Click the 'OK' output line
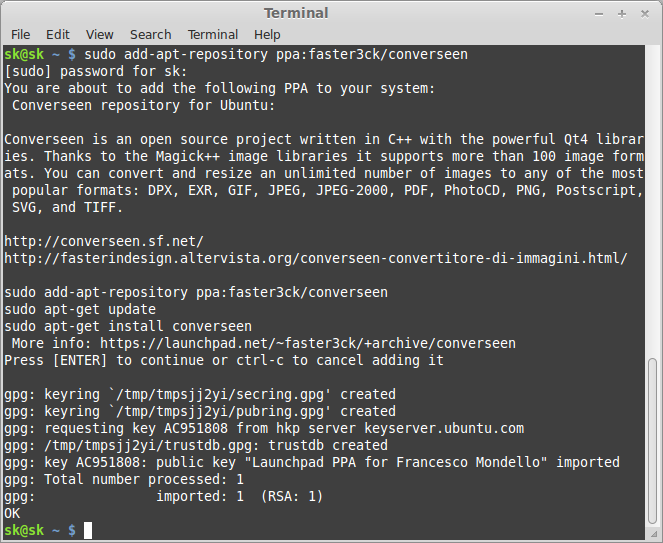This screenshot has height=543, width=663. click(x=12, y=513)
